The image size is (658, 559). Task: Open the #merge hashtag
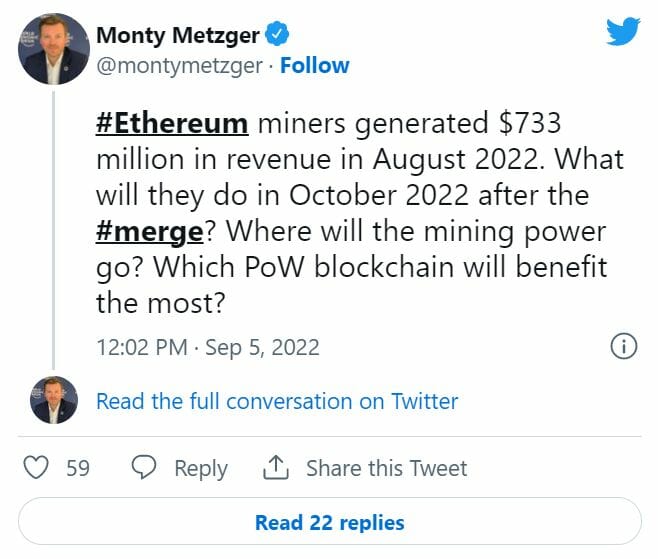point(151,230)
